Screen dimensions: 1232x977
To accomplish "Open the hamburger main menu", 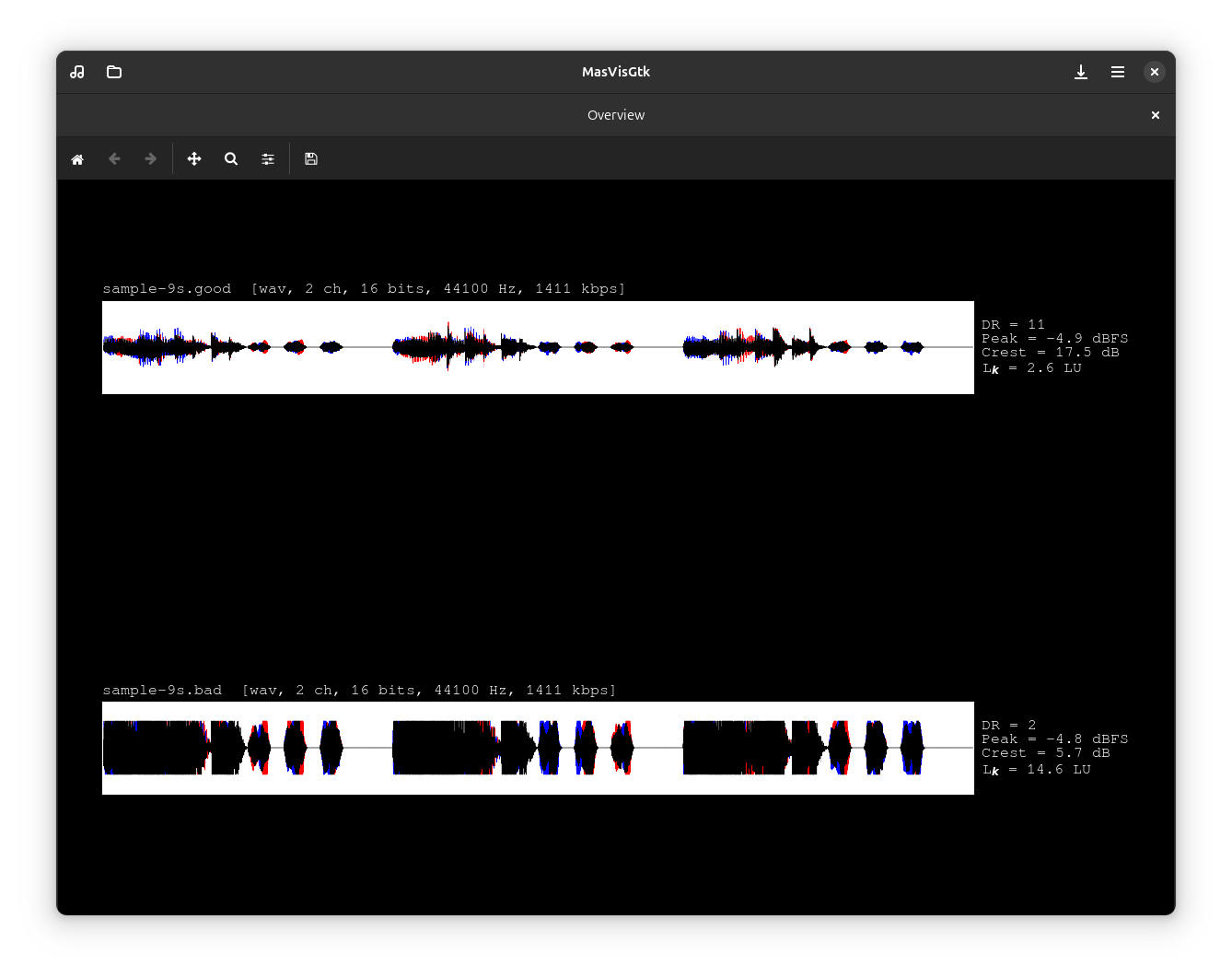I will (1118, 72).
